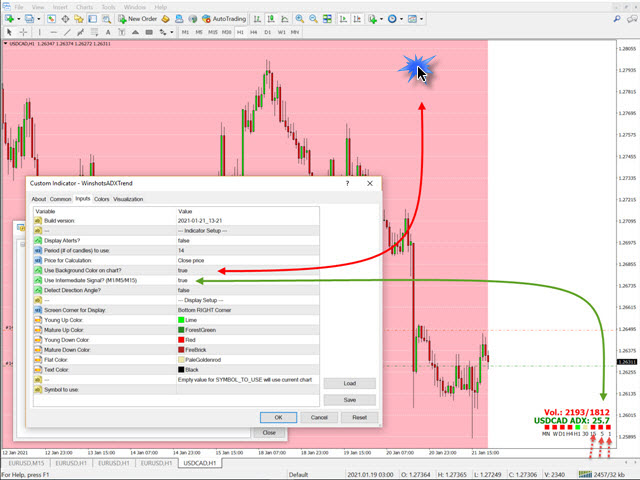Viewport: 640px width, 480px height.
Task: Toggle chart shift icon
Action: pyautogui.click(x=357, y=19)
